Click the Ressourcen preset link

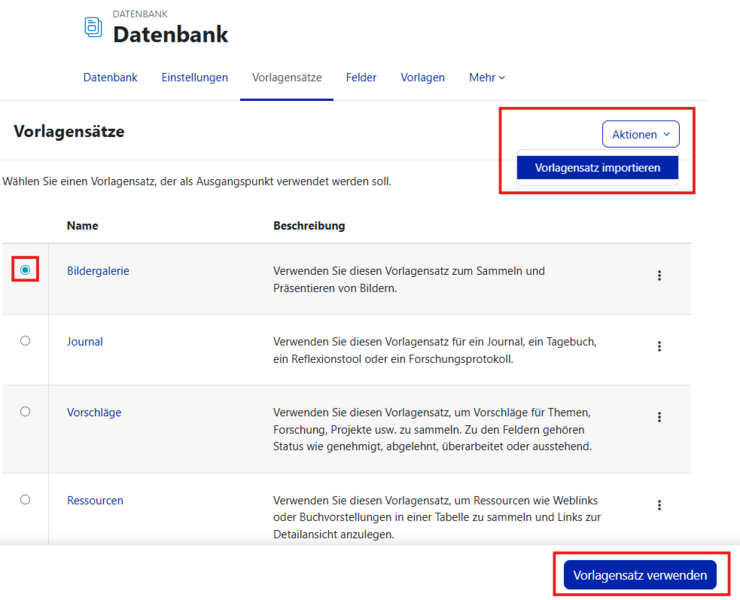[95, 500]
